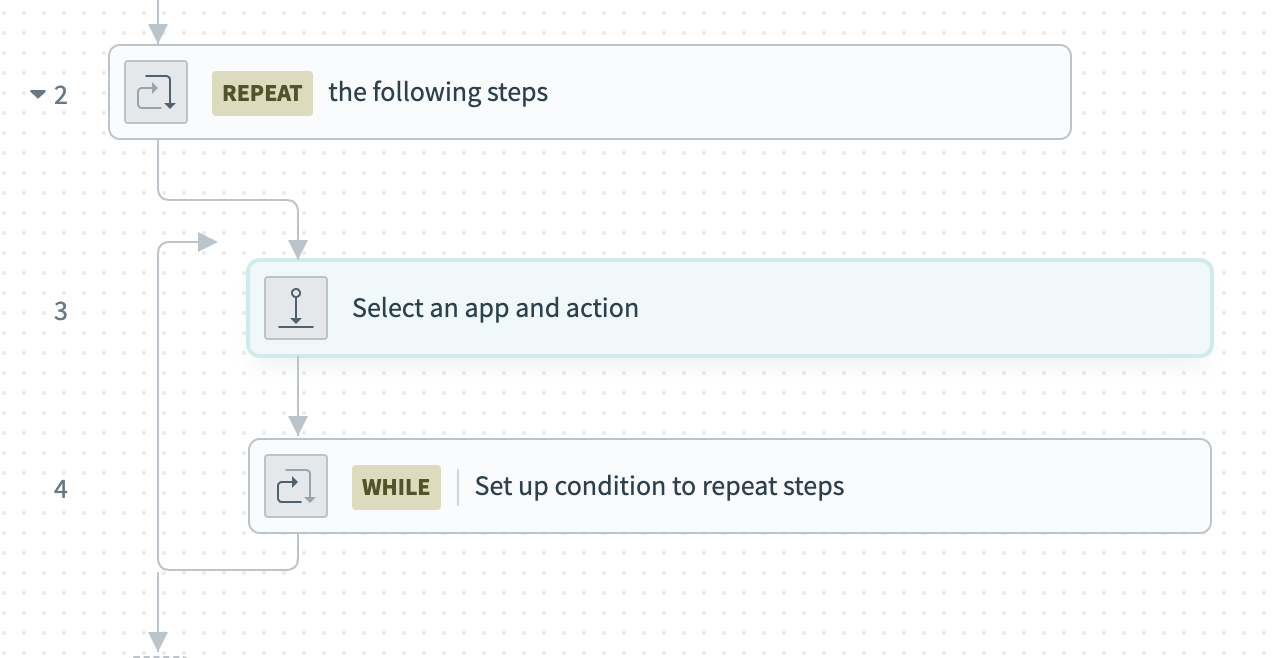Image resolution: width=1274 pixels, height=658 pixels.
Task: Select step number 2 beside the REPEAT block
Action: [61, 93]
